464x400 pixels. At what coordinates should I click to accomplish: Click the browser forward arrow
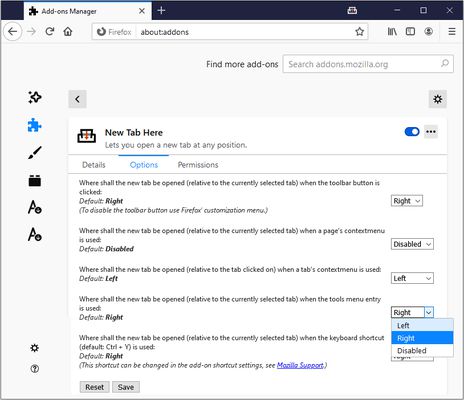[x=31, y=32]
